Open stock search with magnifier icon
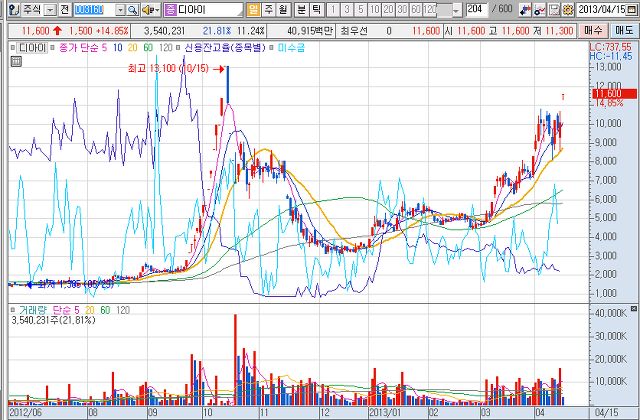Screen dimensions: 640x420 (x=132, y=10)
